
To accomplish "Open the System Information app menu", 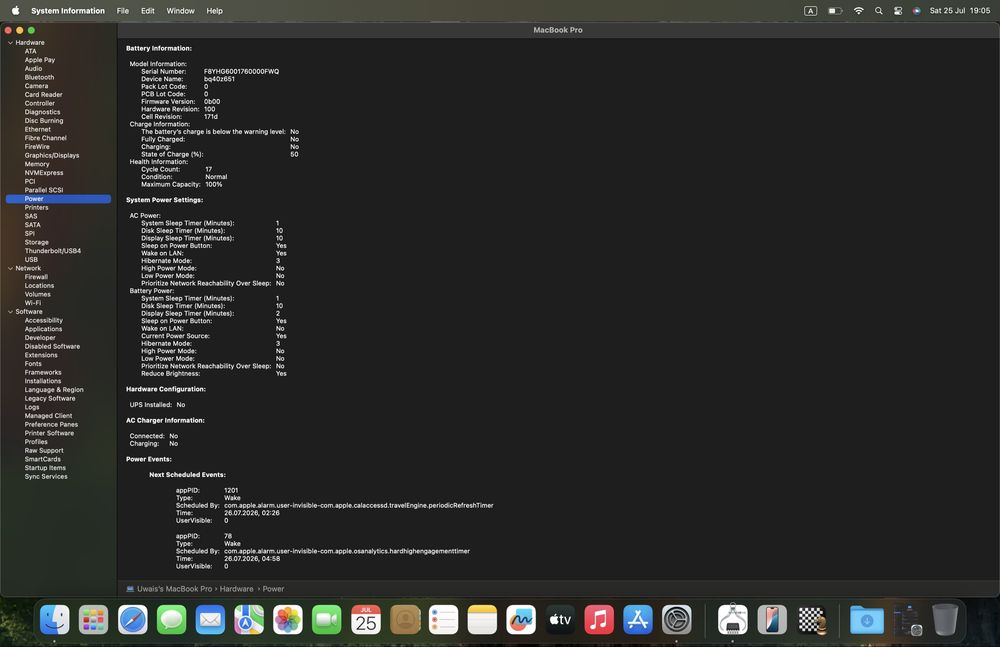I will tap(68, 11).
